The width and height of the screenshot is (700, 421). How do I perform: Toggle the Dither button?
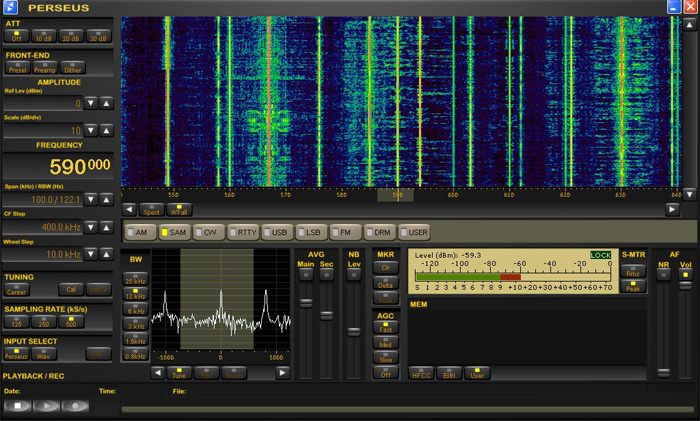point(73,68)
